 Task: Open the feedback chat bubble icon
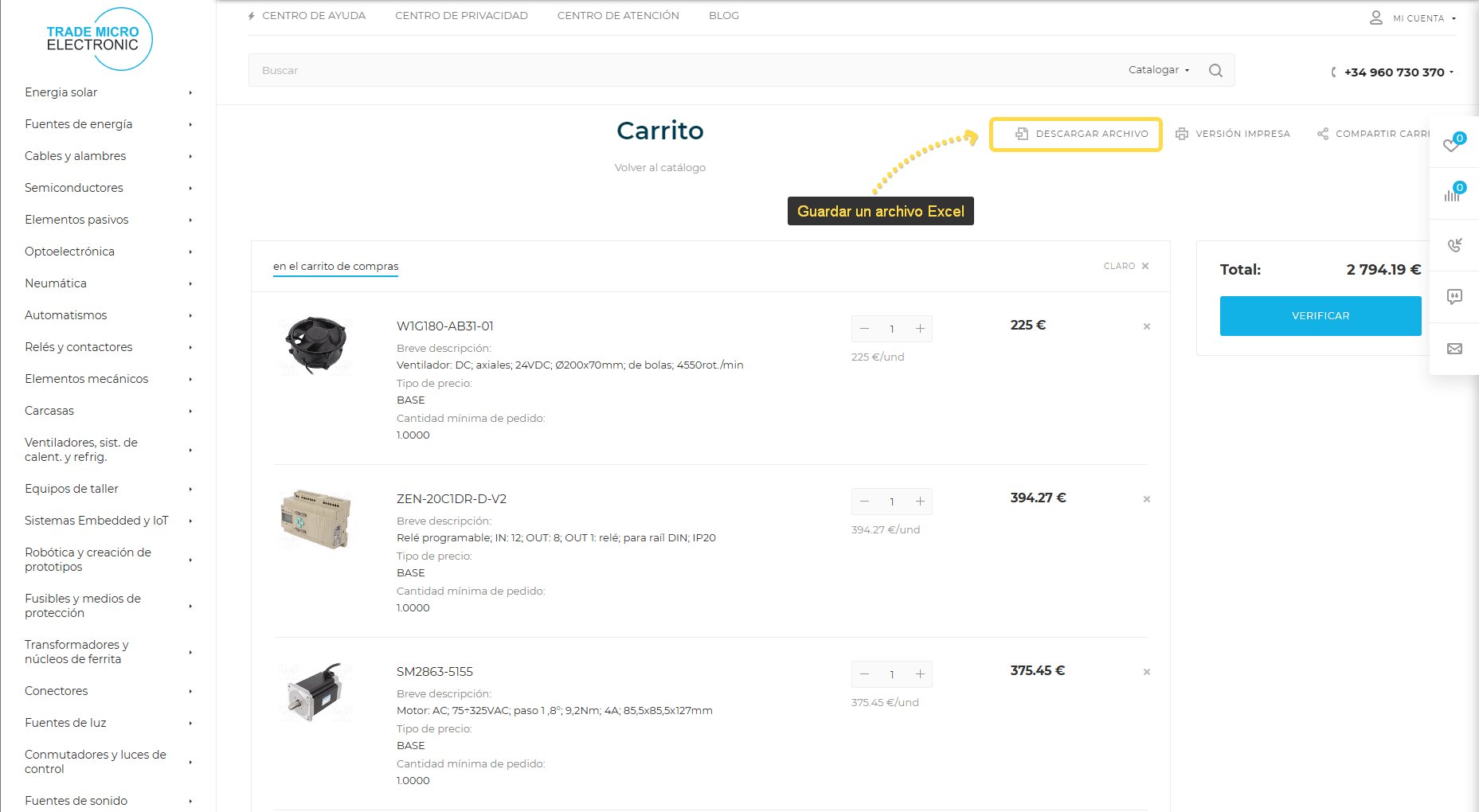pyautogui.click(x=1454, y=297)
